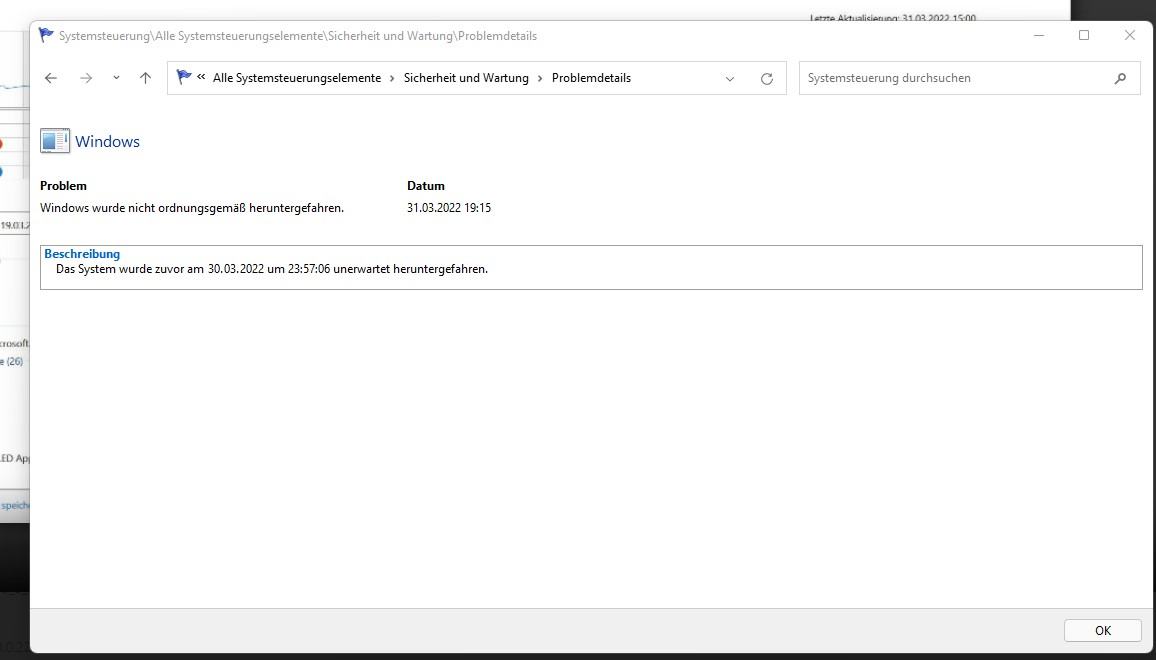Open Sicherheit und Wartung breadcrumb
The height and width of the screenshot is (660, 1156).
466,78
